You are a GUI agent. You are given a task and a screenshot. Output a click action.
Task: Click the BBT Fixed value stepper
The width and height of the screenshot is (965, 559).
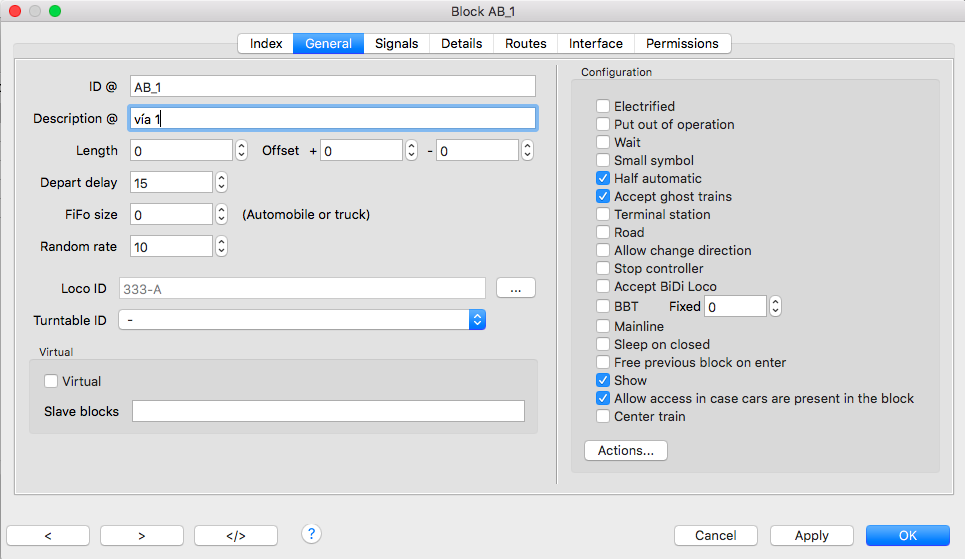click(x=775, y=306)
